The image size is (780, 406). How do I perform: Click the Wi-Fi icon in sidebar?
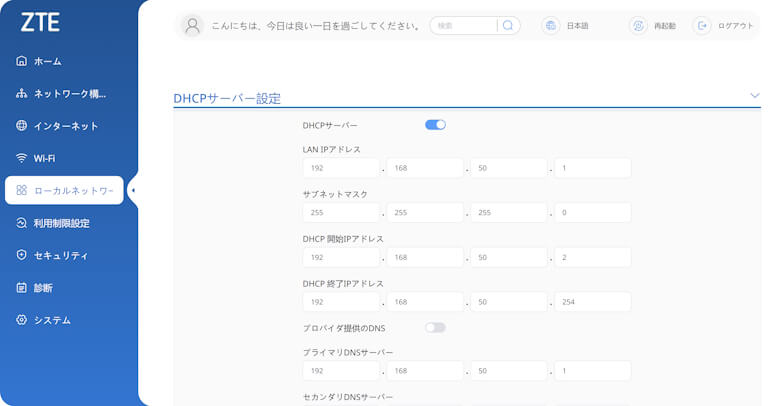pyautogui.click(x=21, y=158)
